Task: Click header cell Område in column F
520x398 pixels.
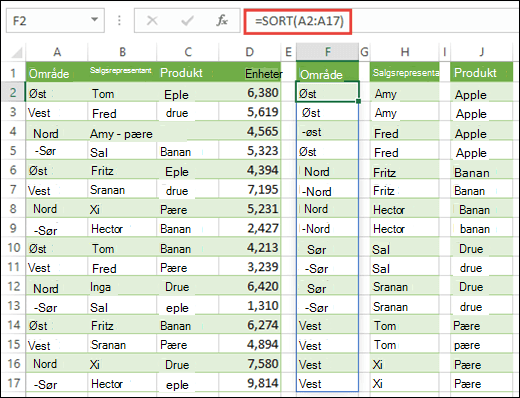Action: 328,72
